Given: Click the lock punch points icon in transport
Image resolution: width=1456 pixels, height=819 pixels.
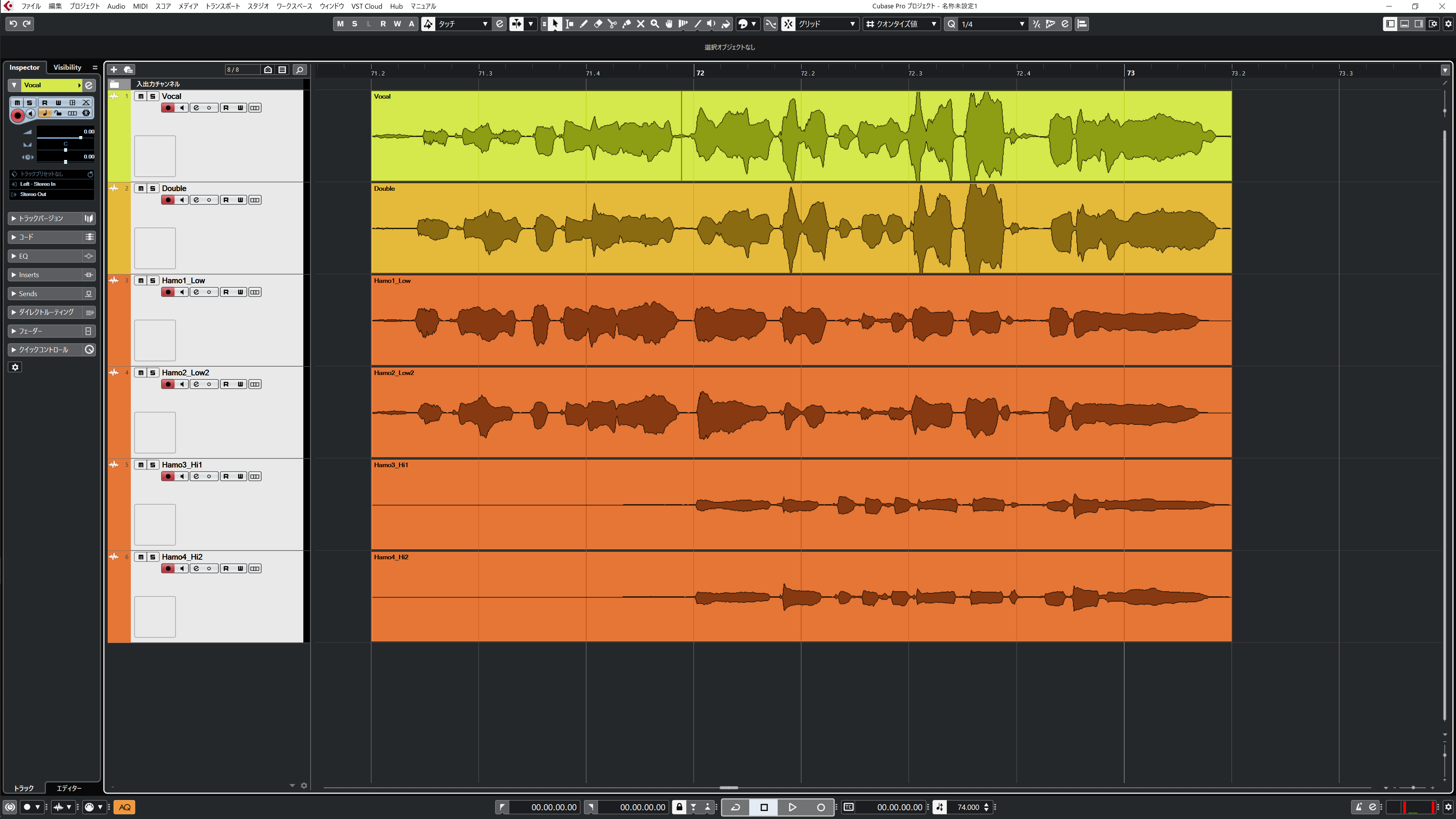Looking at the screenshot, I should click(x=679, y=807).
